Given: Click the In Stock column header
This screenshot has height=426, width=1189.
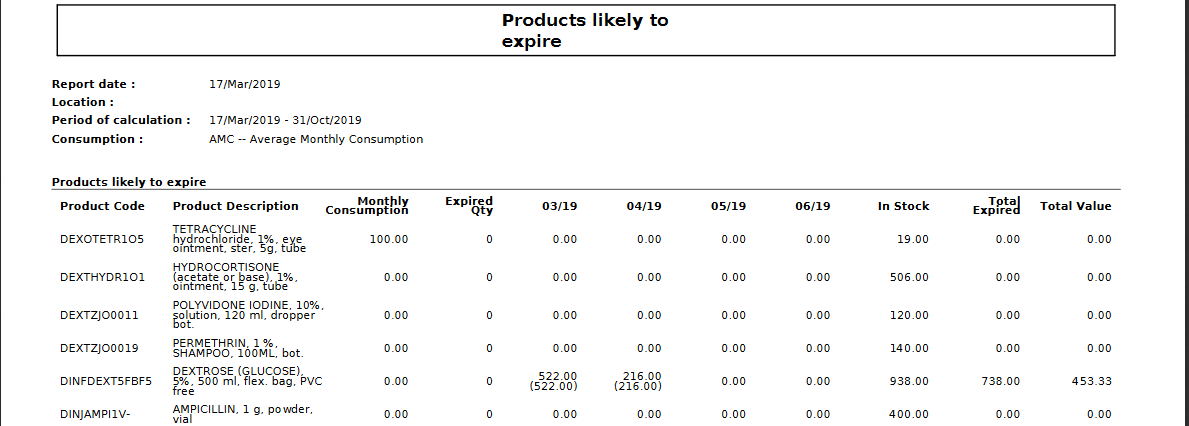Looking at the screenshot, I should pos(903,206).
